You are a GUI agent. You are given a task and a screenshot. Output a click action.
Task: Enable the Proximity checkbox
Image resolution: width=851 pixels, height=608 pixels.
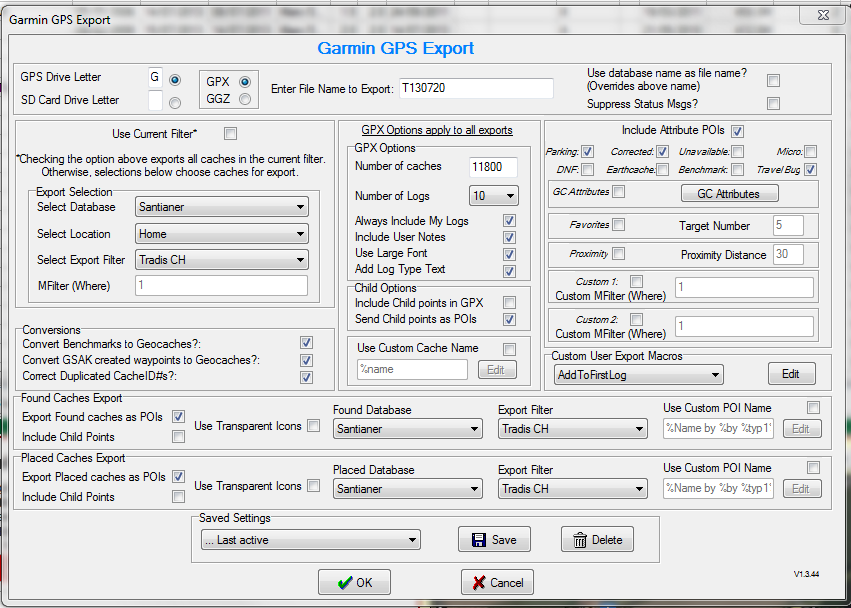point(618,254)
